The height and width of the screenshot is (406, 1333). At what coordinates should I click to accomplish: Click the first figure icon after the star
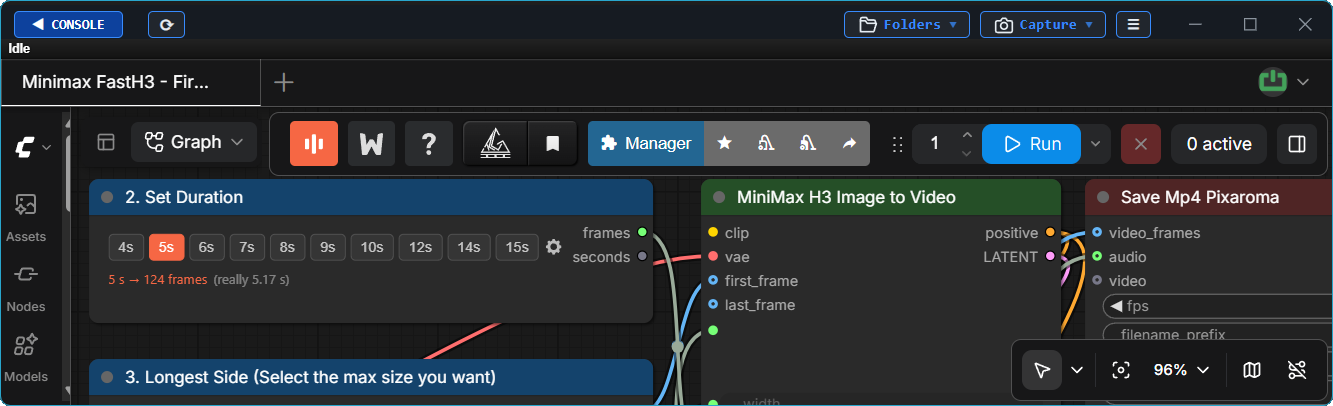tap(767, 144)
